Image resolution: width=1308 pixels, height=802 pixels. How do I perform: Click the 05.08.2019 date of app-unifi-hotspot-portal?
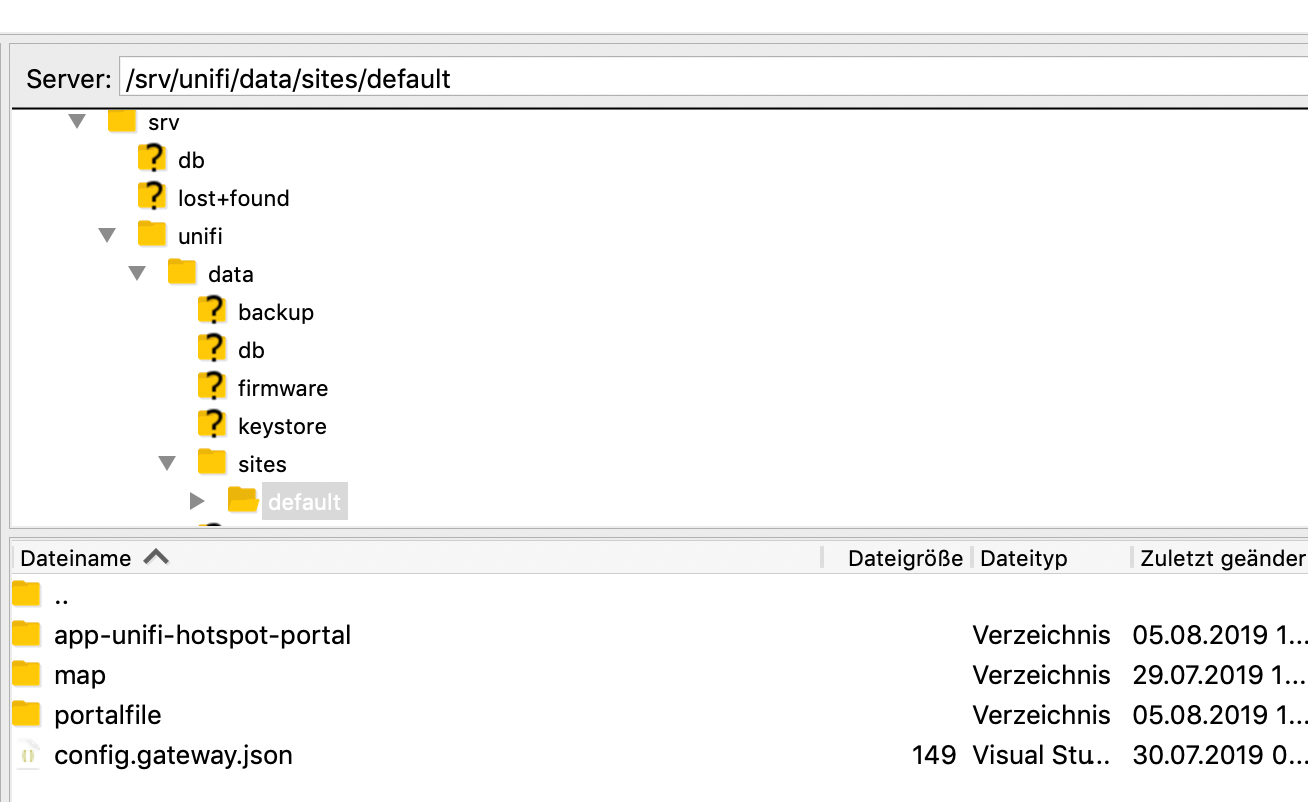(1220, 635)
